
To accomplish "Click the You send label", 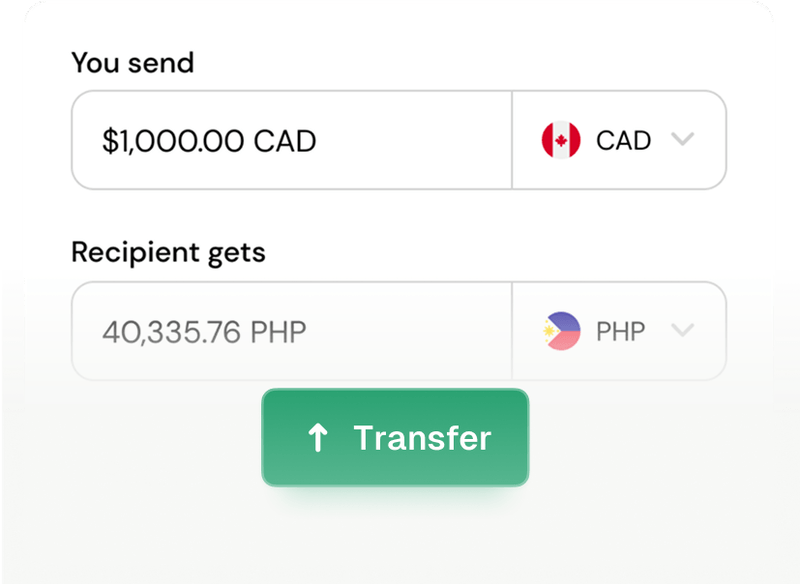I will pos(131,62).
